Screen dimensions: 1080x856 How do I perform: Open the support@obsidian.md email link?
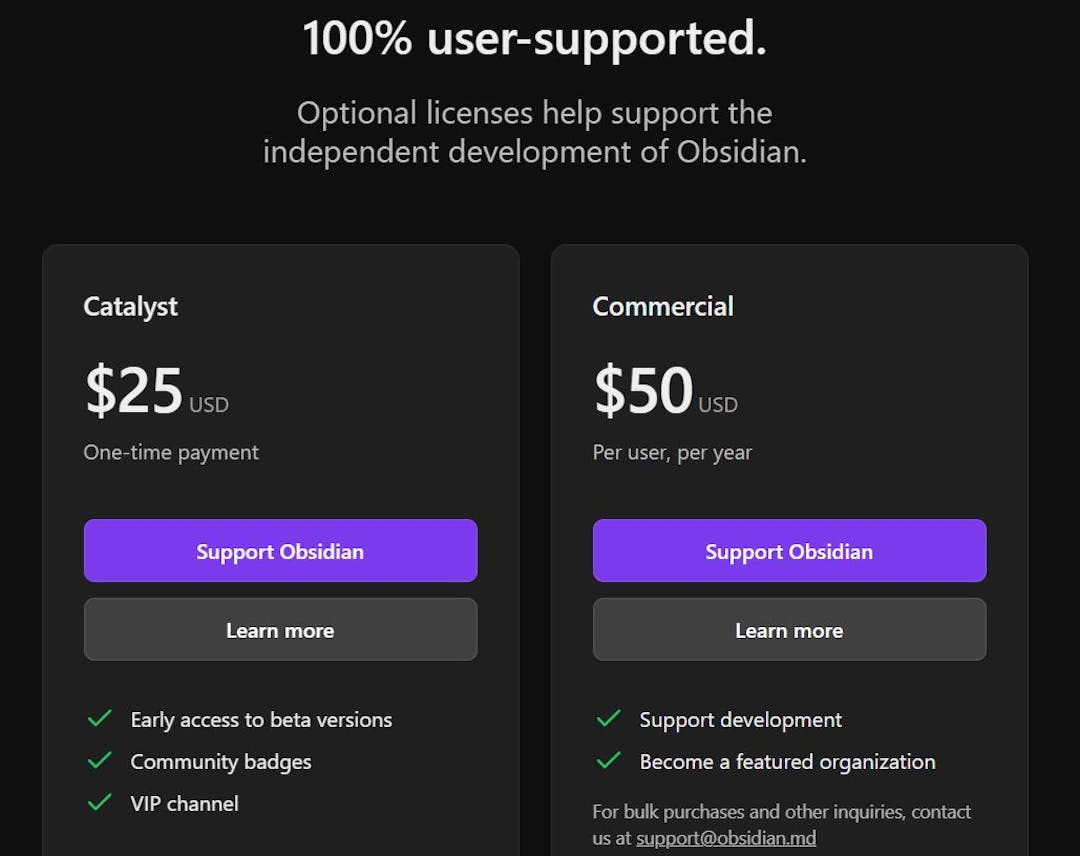pyautogui.click(x=726, y=838)
